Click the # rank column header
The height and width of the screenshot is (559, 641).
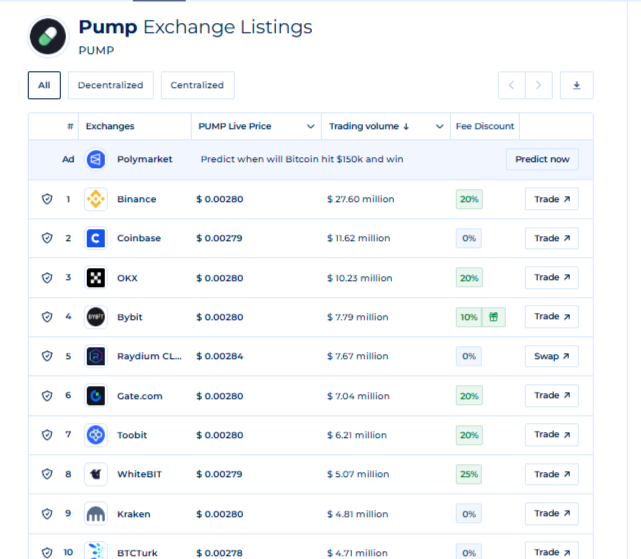click(70, 126)
